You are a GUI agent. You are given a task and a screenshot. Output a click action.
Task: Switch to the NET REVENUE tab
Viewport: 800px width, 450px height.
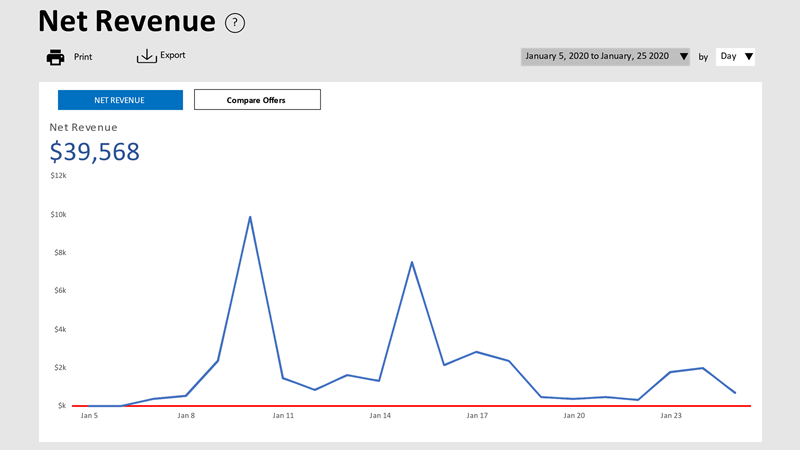[x=120, y=100]
